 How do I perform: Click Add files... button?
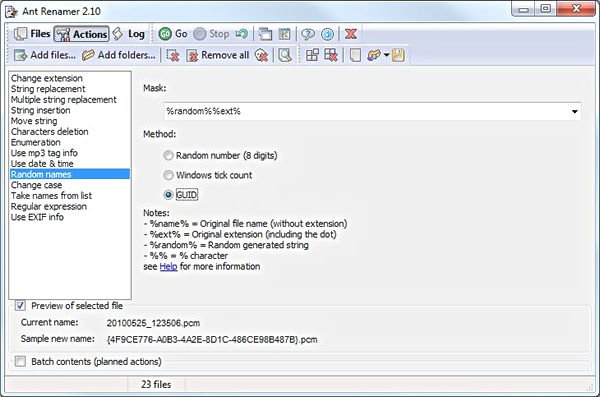pos(44,55)
